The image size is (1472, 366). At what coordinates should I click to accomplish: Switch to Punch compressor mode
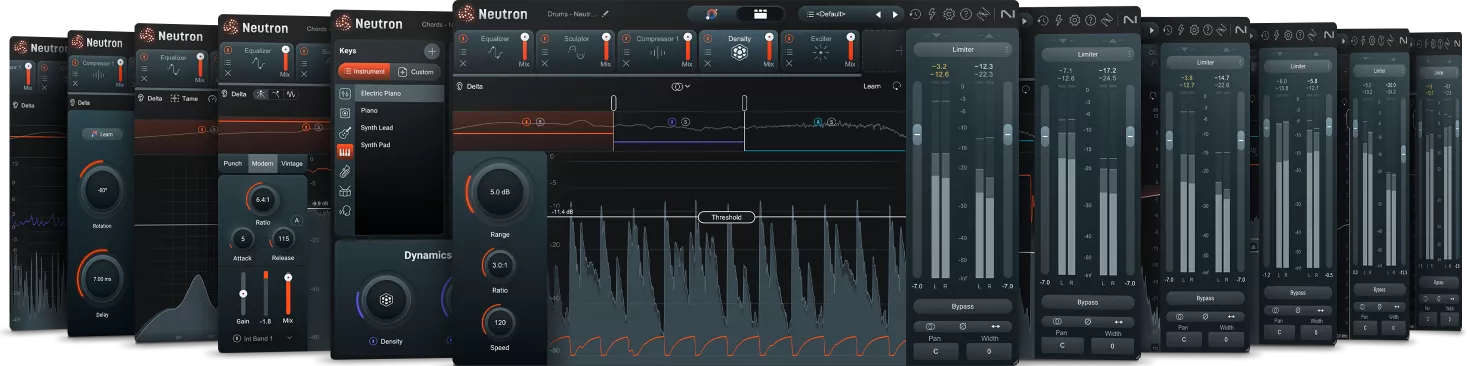[233, 163]
